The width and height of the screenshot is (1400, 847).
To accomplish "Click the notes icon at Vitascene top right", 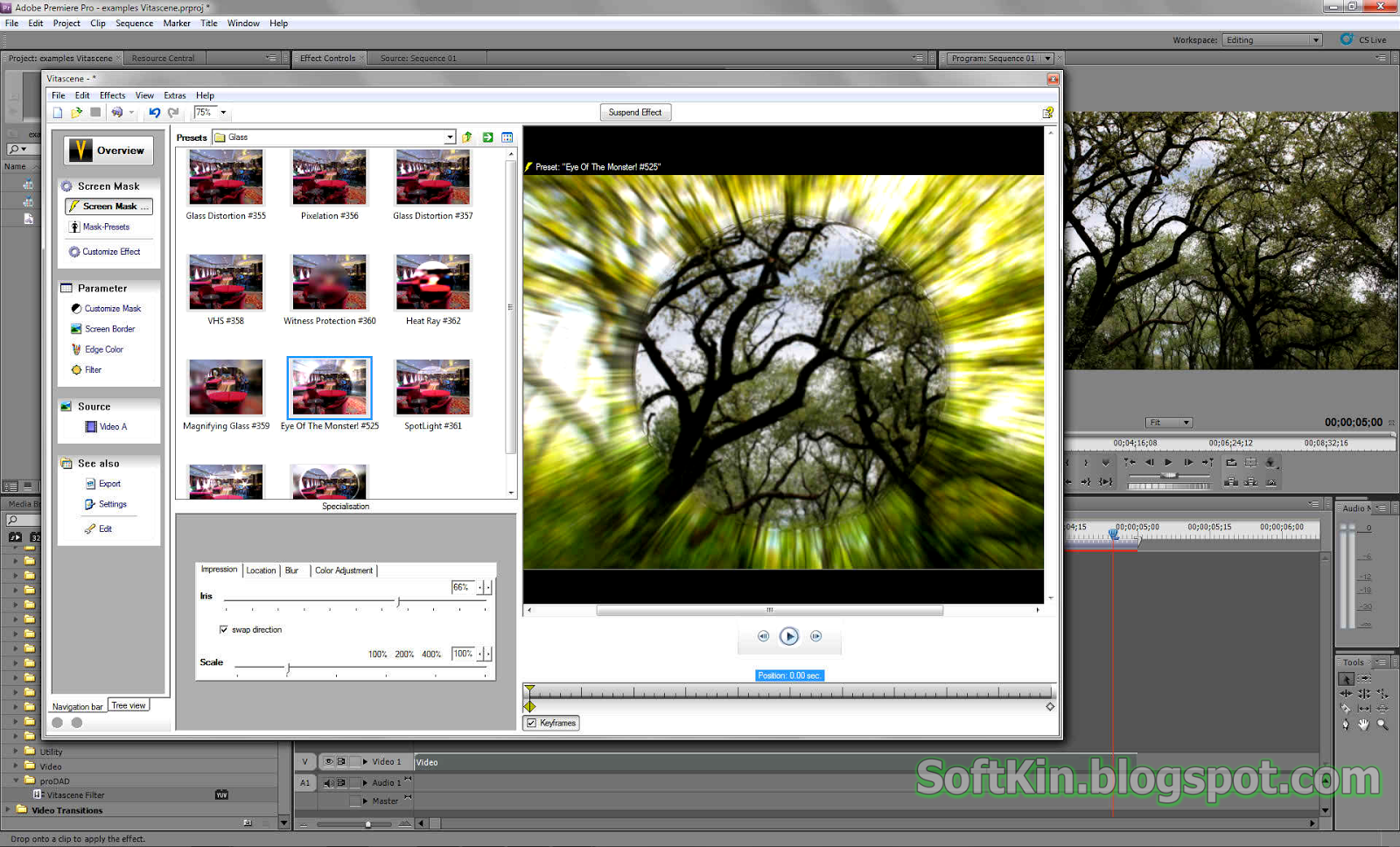I will pyautogui.click(x=1047, y=113).
